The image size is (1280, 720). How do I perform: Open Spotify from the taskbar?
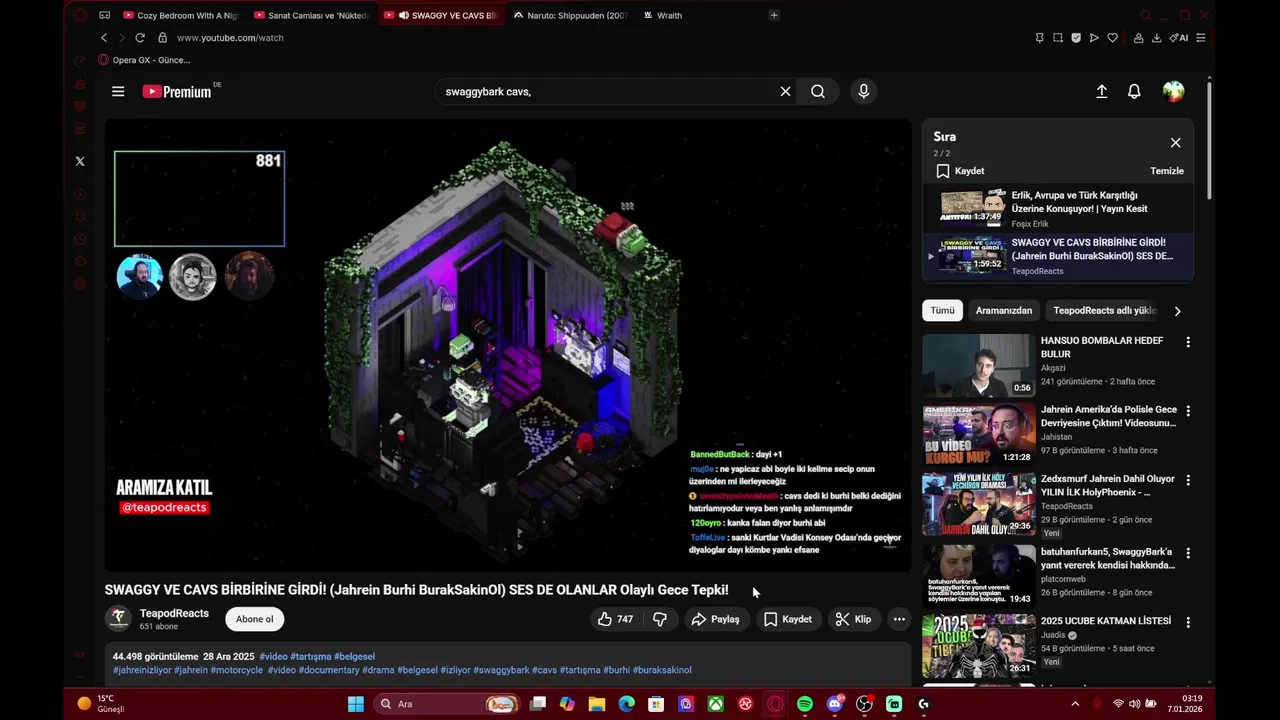click(x=805, y=704)
